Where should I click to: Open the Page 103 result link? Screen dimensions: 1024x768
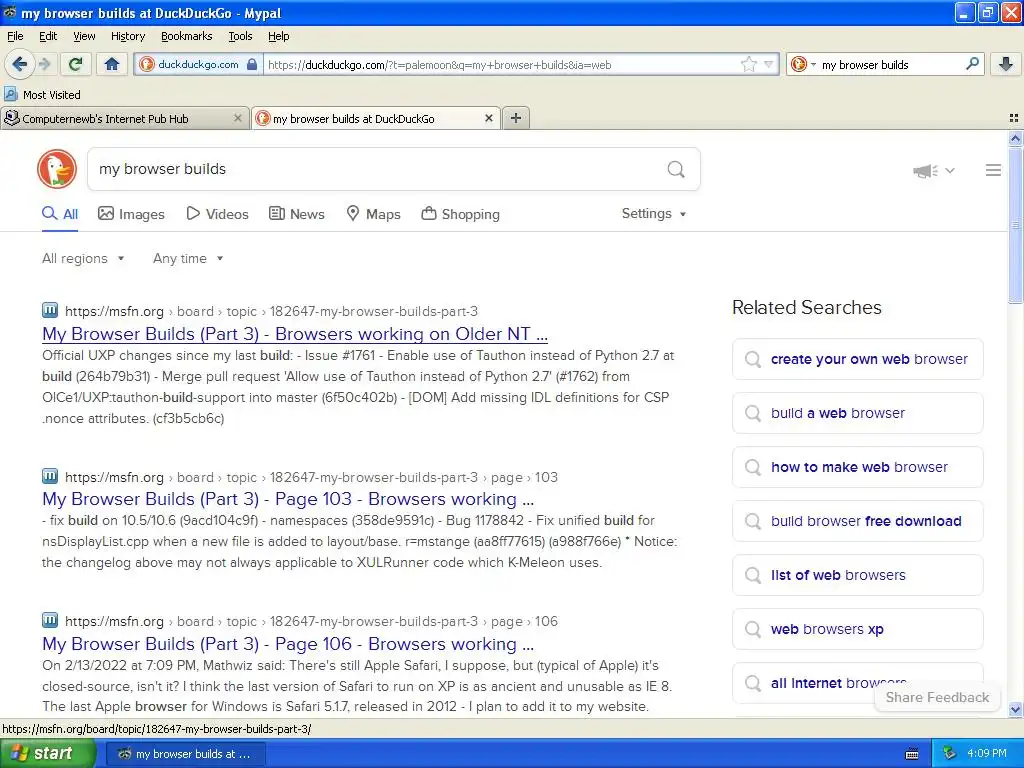coord(288,499)
